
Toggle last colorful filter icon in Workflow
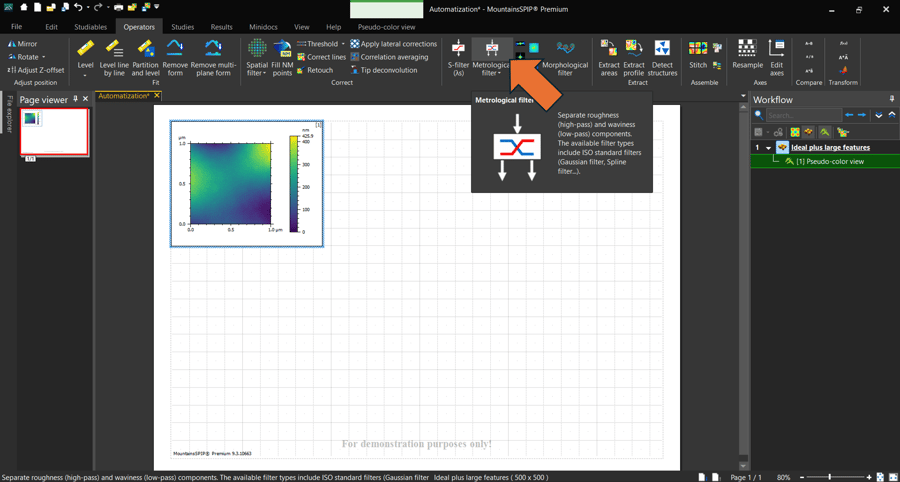coord(843,132)
